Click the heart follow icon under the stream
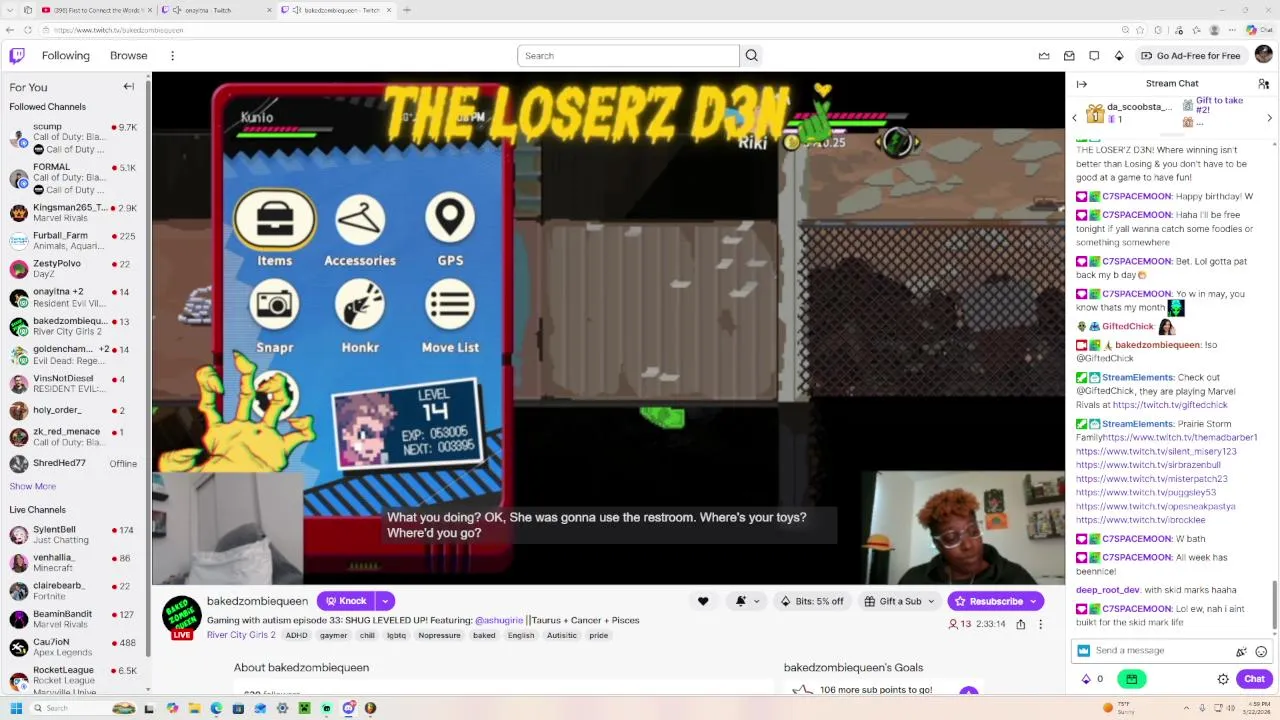Viewport: 1280px width, 720px height. (x=703, y=601)
